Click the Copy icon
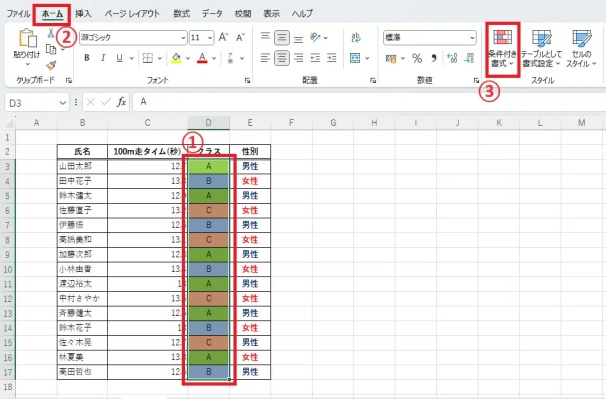This screenshot has width=606, height=399. click(x=51, y=49)
